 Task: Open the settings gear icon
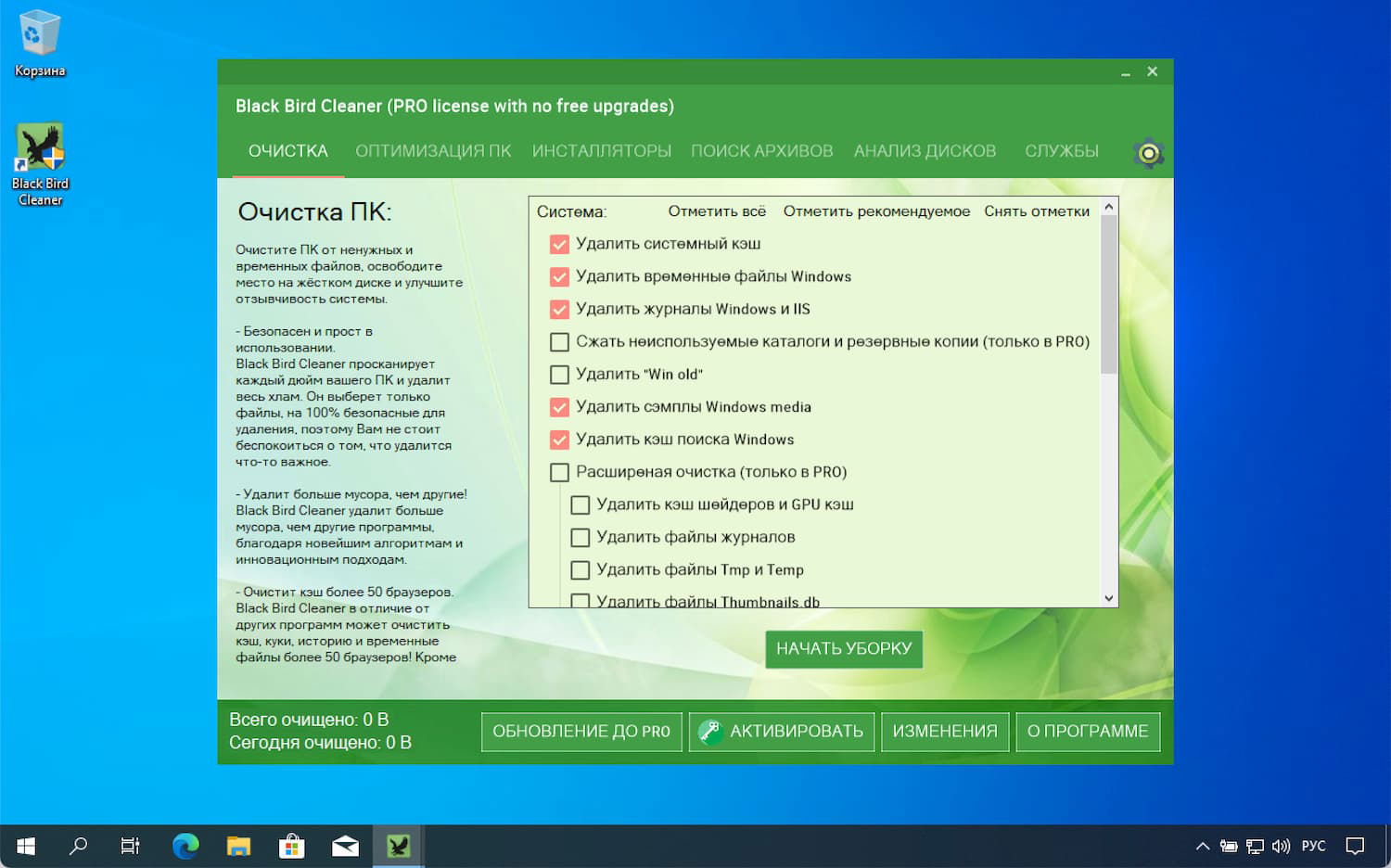(x=1149, y=153)
